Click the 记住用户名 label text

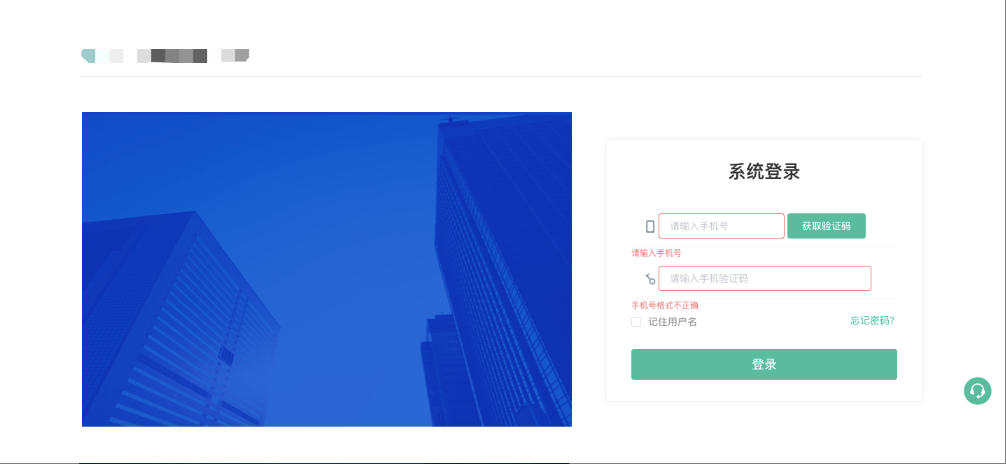(672, 322)
